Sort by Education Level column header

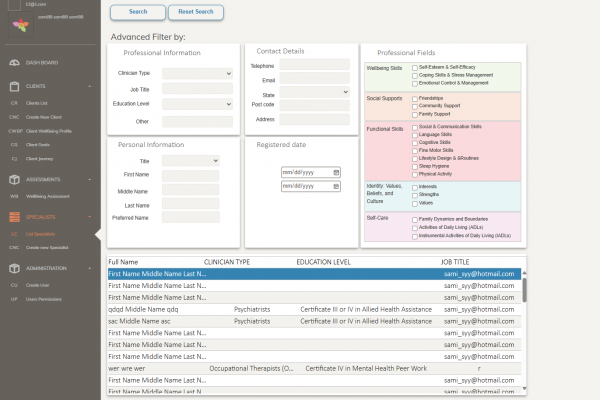click(323, 262)
